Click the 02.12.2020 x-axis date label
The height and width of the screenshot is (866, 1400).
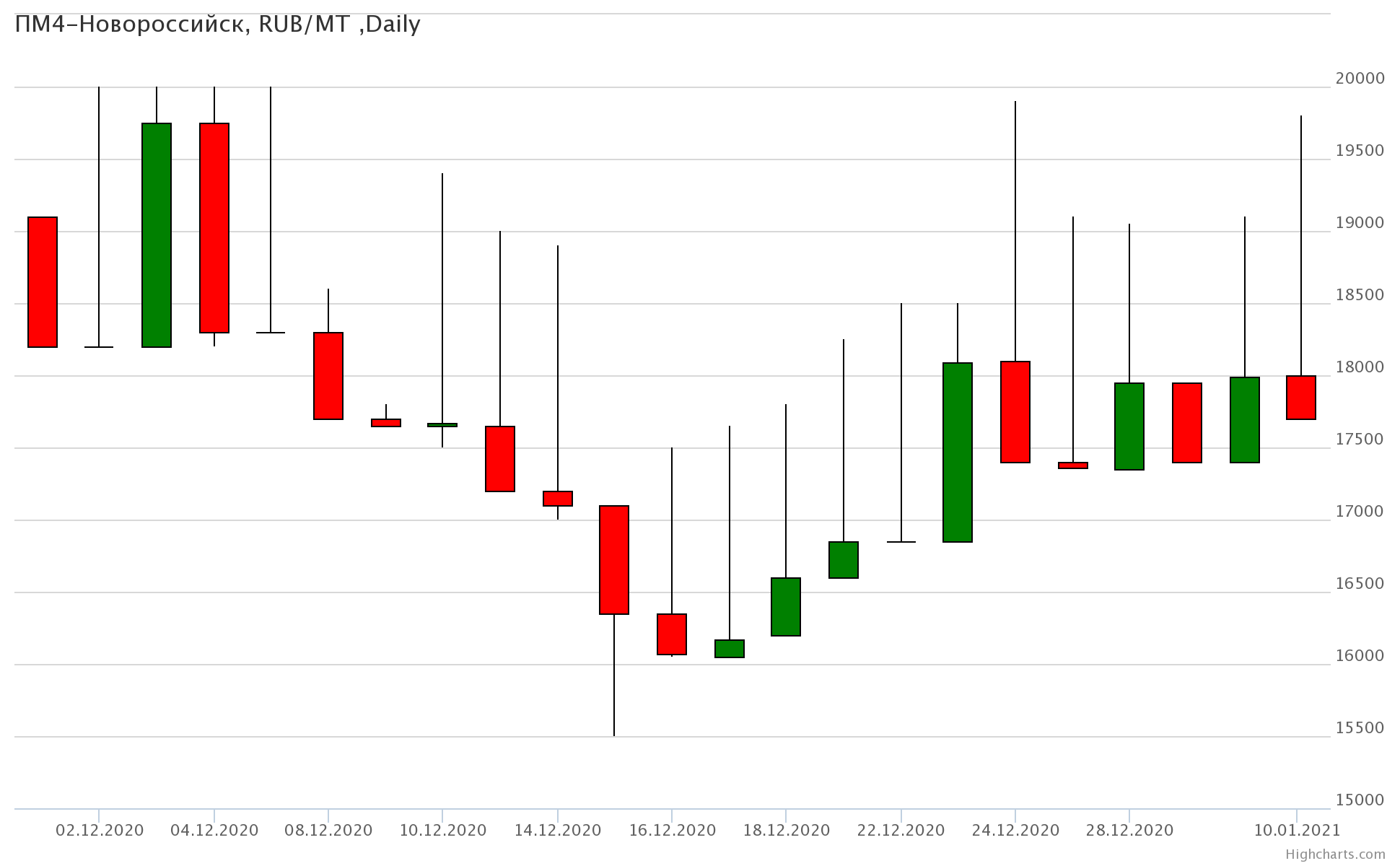click(x=100, y=831)
